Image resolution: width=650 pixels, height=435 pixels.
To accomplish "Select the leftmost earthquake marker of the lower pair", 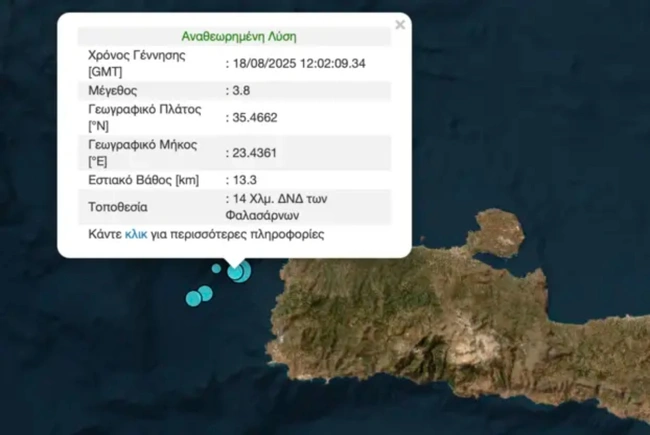I will (194, 299).
